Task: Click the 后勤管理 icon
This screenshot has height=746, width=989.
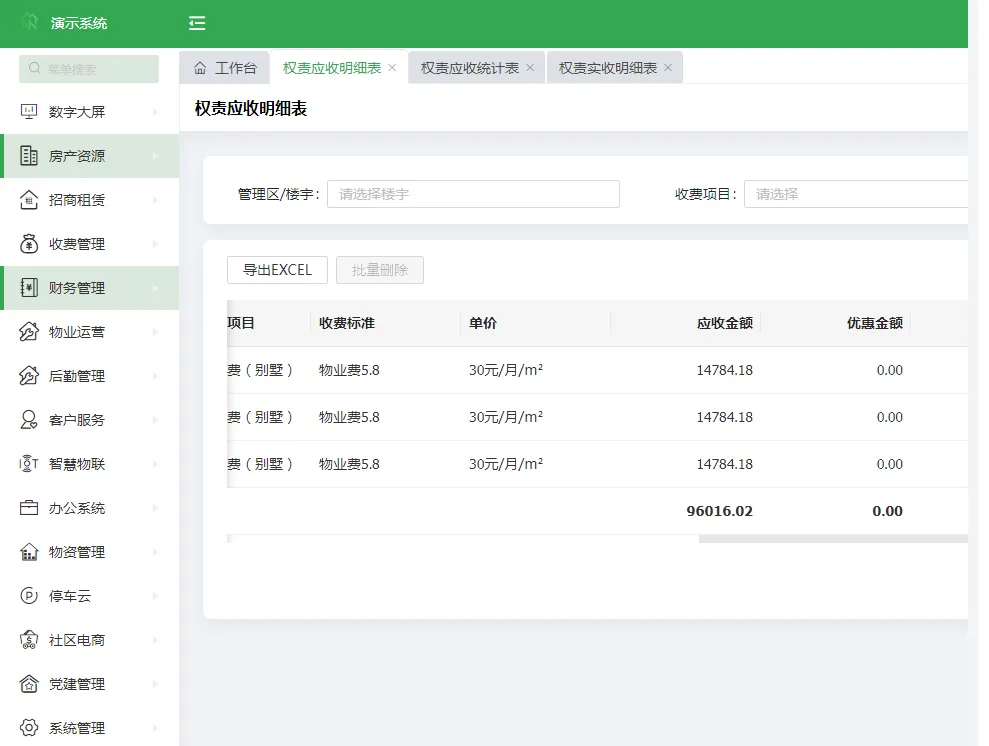Action: point(29,376)
